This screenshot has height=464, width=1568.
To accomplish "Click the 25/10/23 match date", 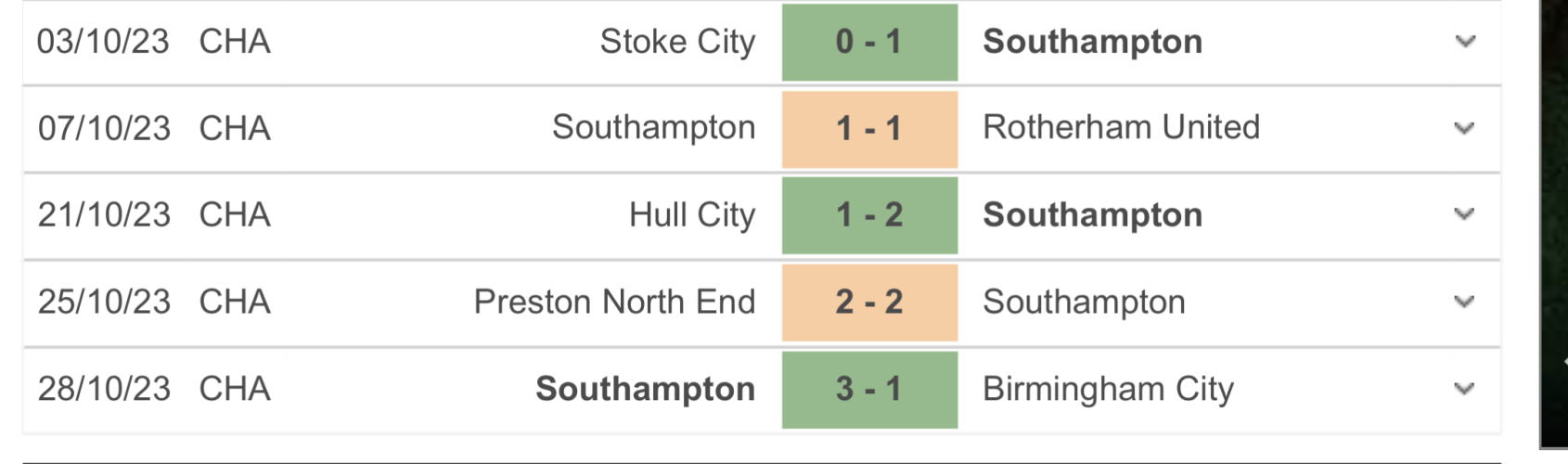I will tap(104, 302).
